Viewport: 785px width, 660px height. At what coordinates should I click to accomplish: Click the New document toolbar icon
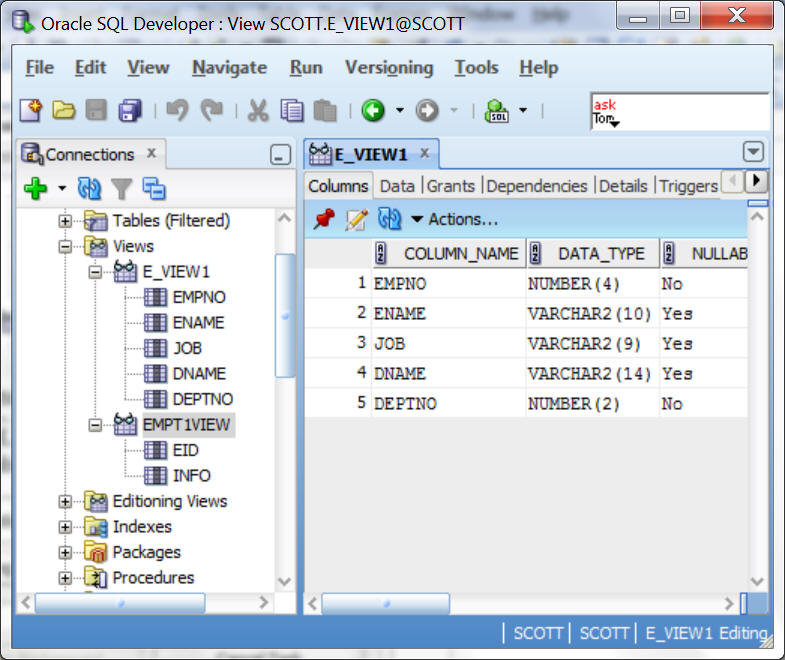tap(31, 110)
